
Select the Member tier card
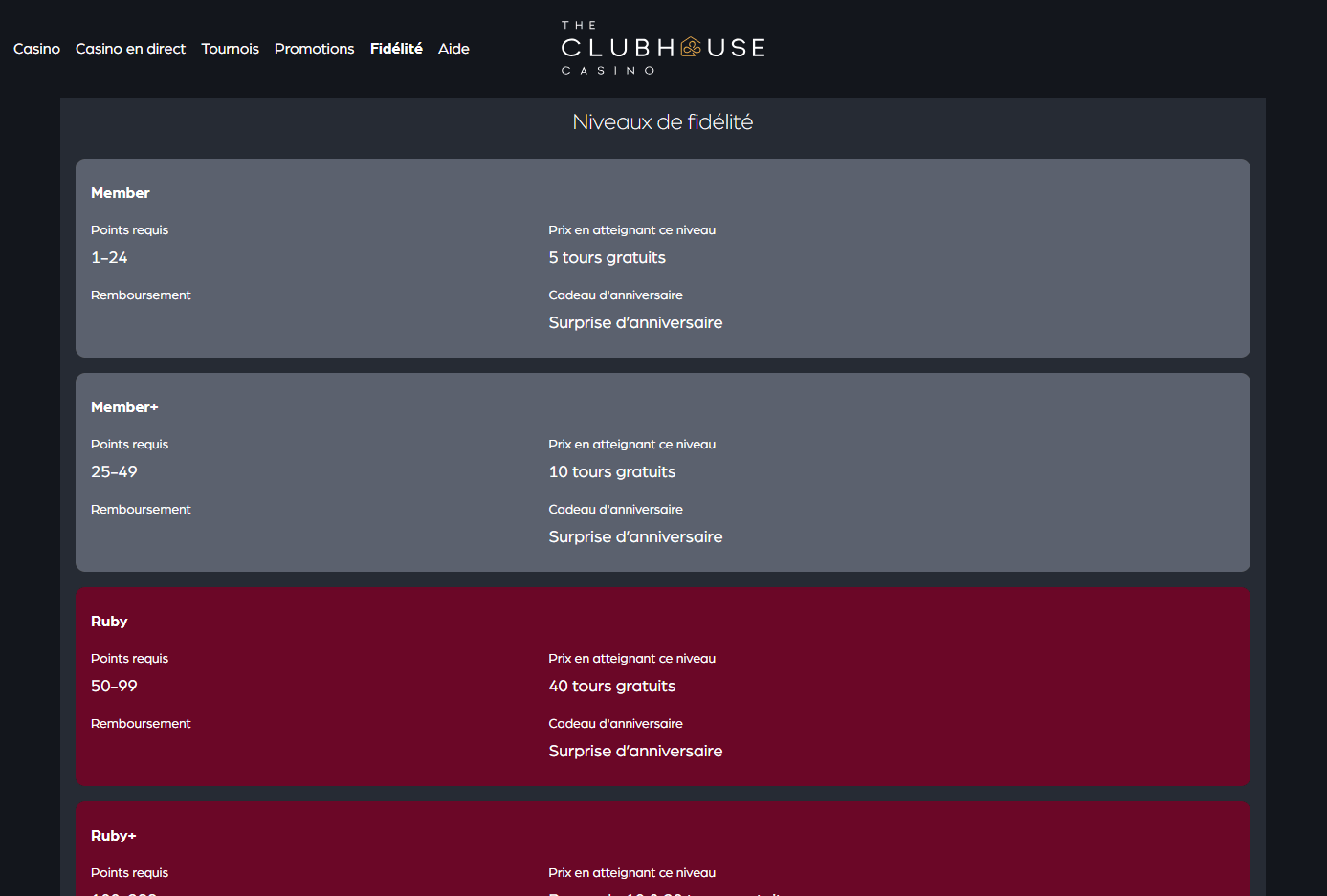[663, 258]
